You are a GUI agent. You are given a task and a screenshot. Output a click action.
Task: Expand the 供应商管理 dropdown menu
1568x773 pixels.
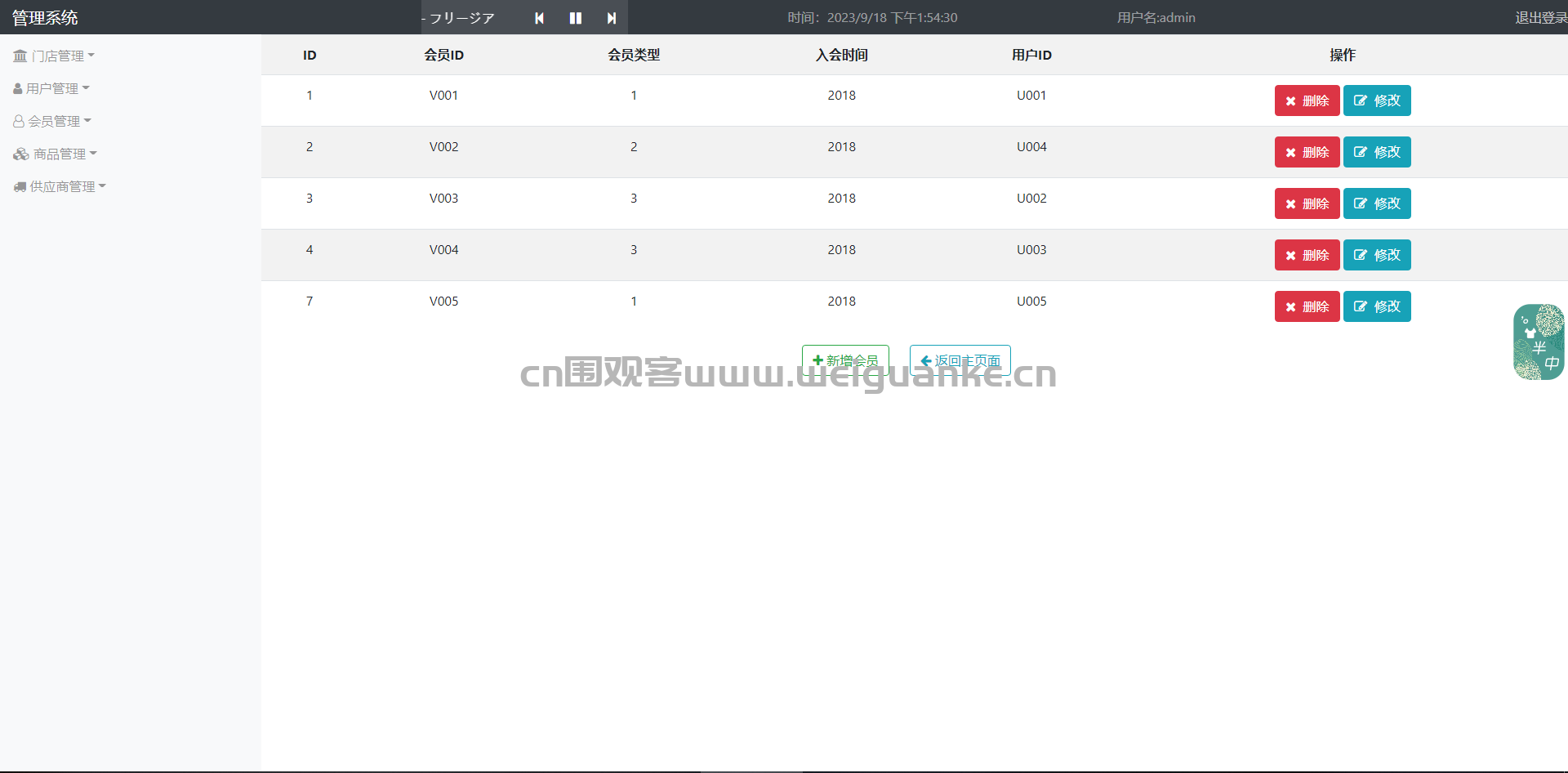(x=60, y=186)
